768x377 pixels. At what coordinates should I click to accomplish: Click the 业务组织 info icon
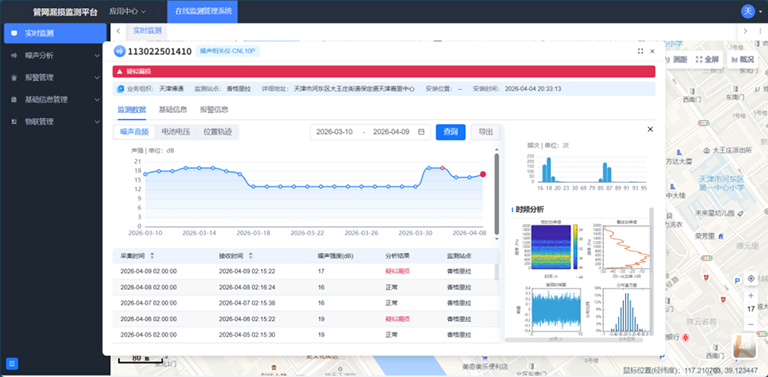(x=120, y=89)
